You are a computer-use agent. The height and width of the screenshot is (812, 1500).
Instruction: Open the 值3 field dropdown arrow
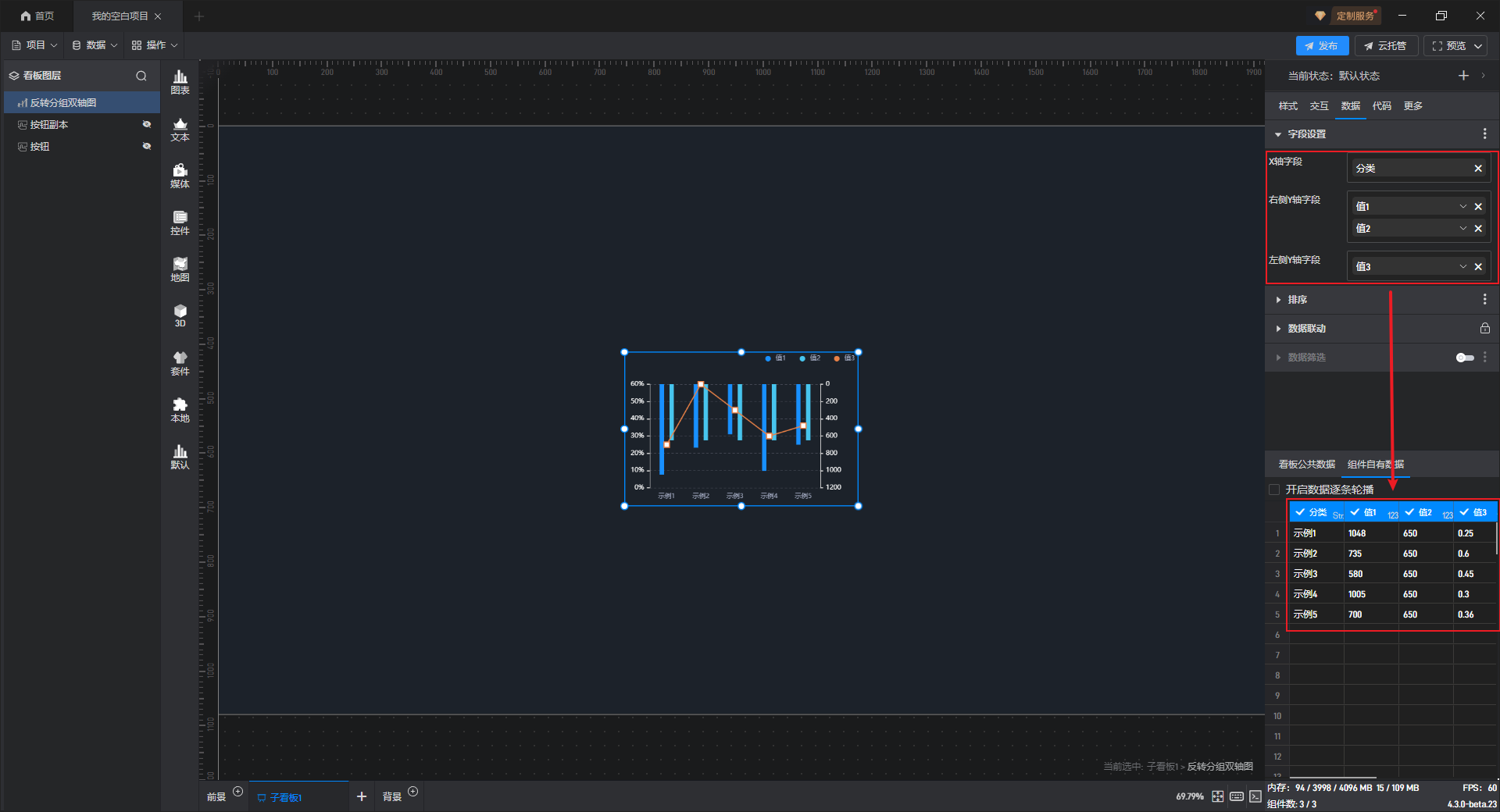1462,267
